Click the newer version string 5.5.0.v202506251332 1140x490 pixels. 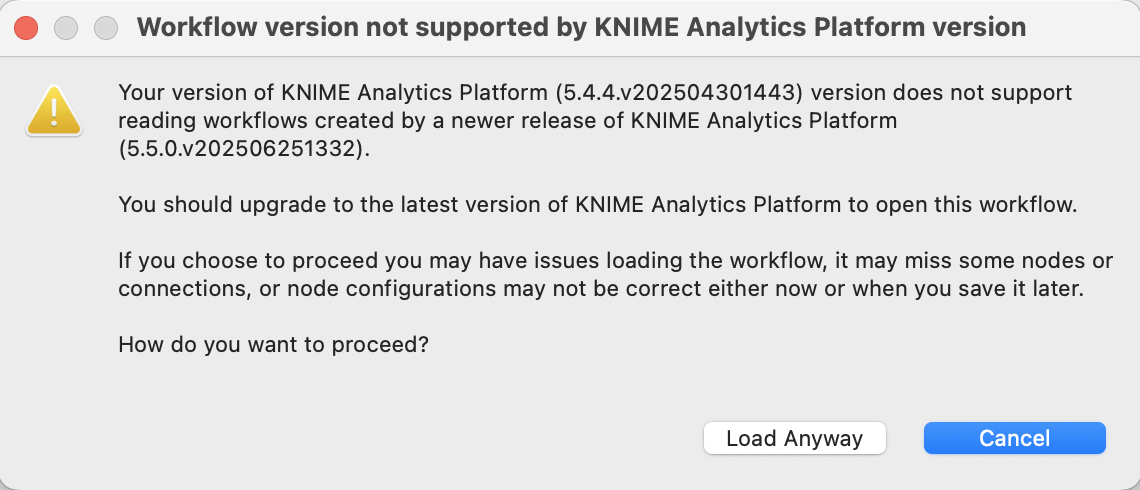coord(239,148)
